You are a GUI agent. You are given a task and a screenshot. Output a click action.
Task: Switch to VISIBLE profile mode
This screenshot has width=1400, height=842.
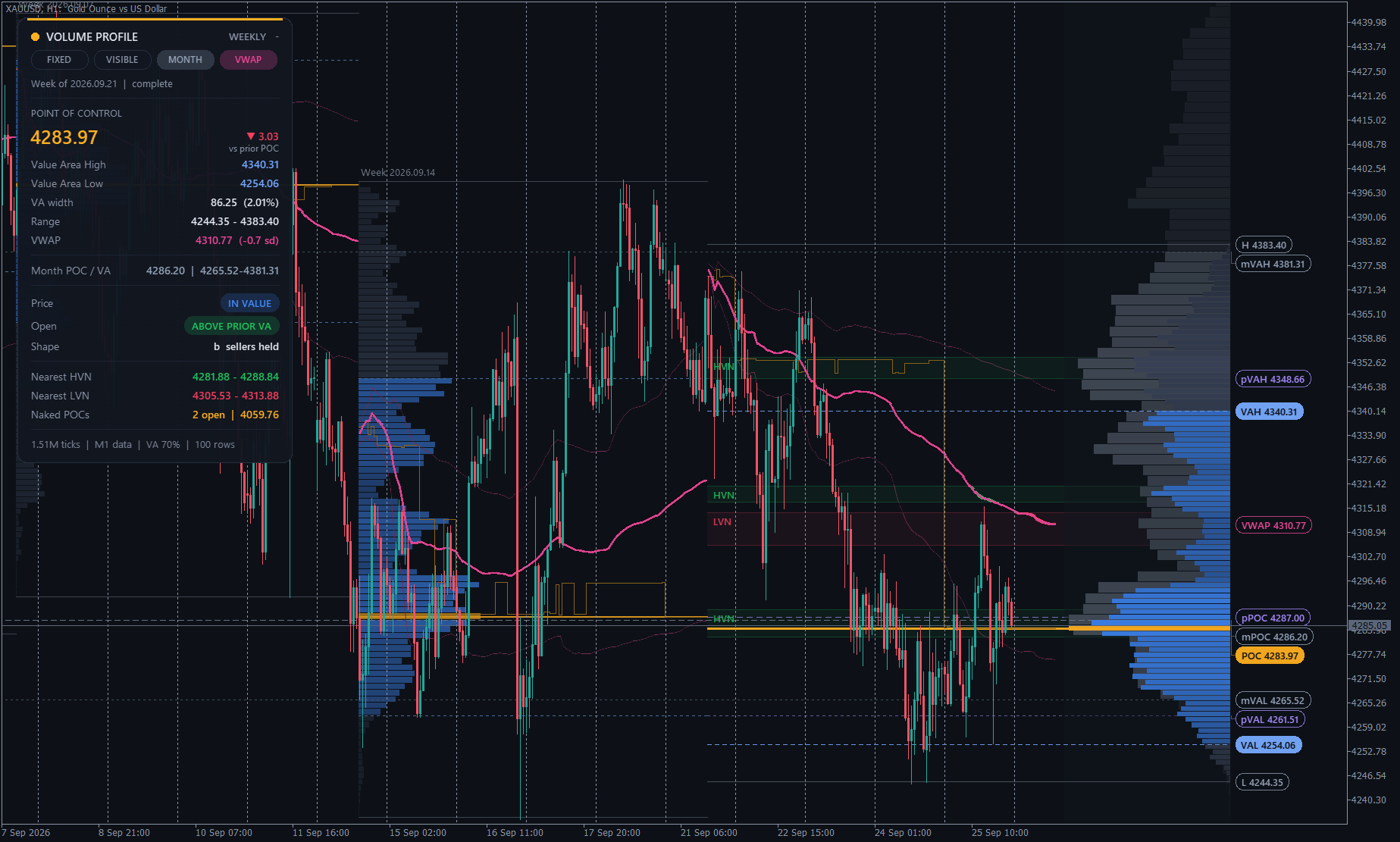pos(122,60)
